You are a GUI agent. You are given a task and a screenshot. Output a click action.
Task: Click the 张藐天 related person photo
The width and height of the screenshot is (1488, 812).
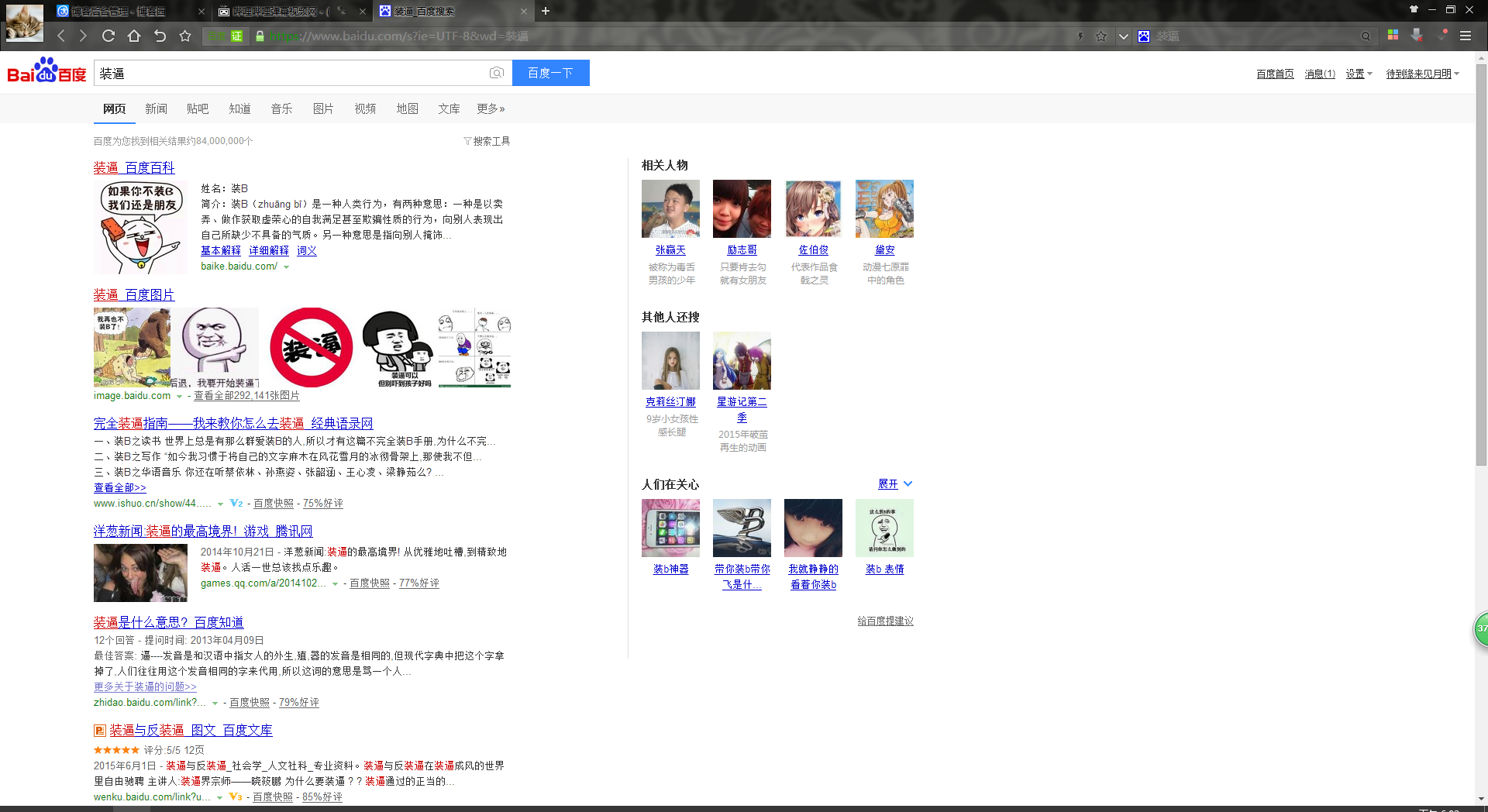point(670,208)
